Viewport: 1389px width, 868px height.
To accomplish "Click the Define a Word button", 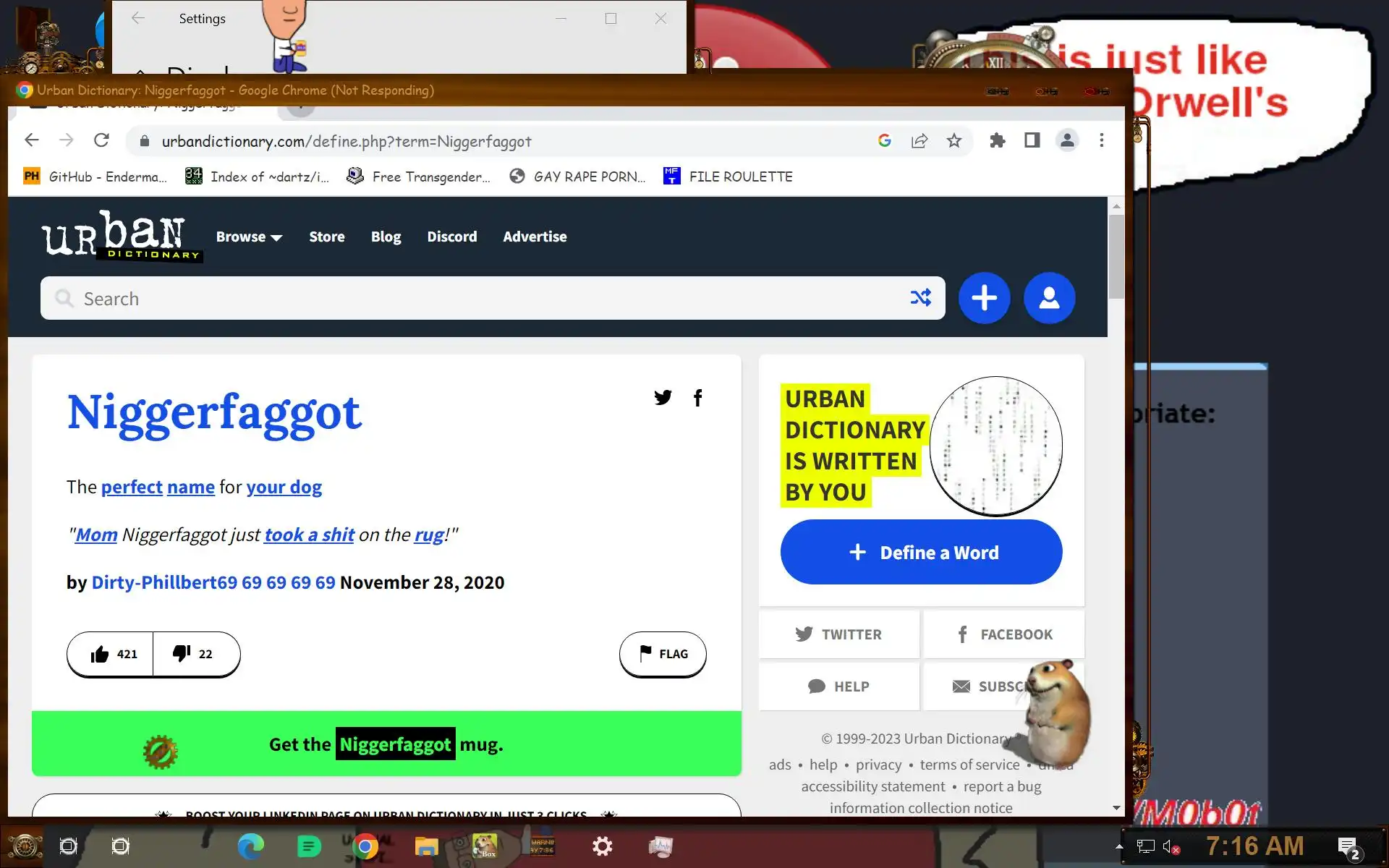I will (x=921, y=552).
